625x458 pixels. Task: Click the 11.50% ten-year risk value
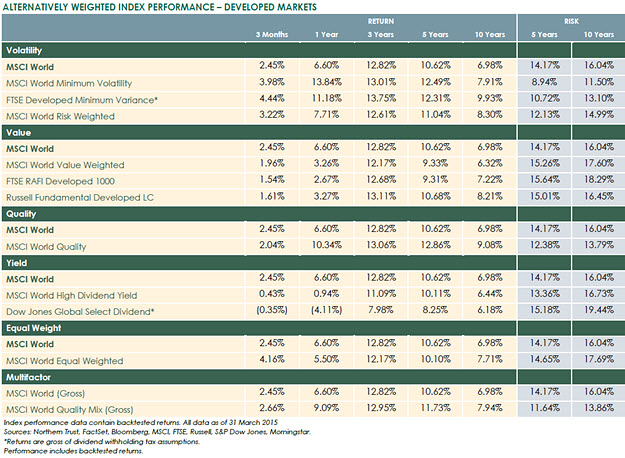[x=599, y=82]
